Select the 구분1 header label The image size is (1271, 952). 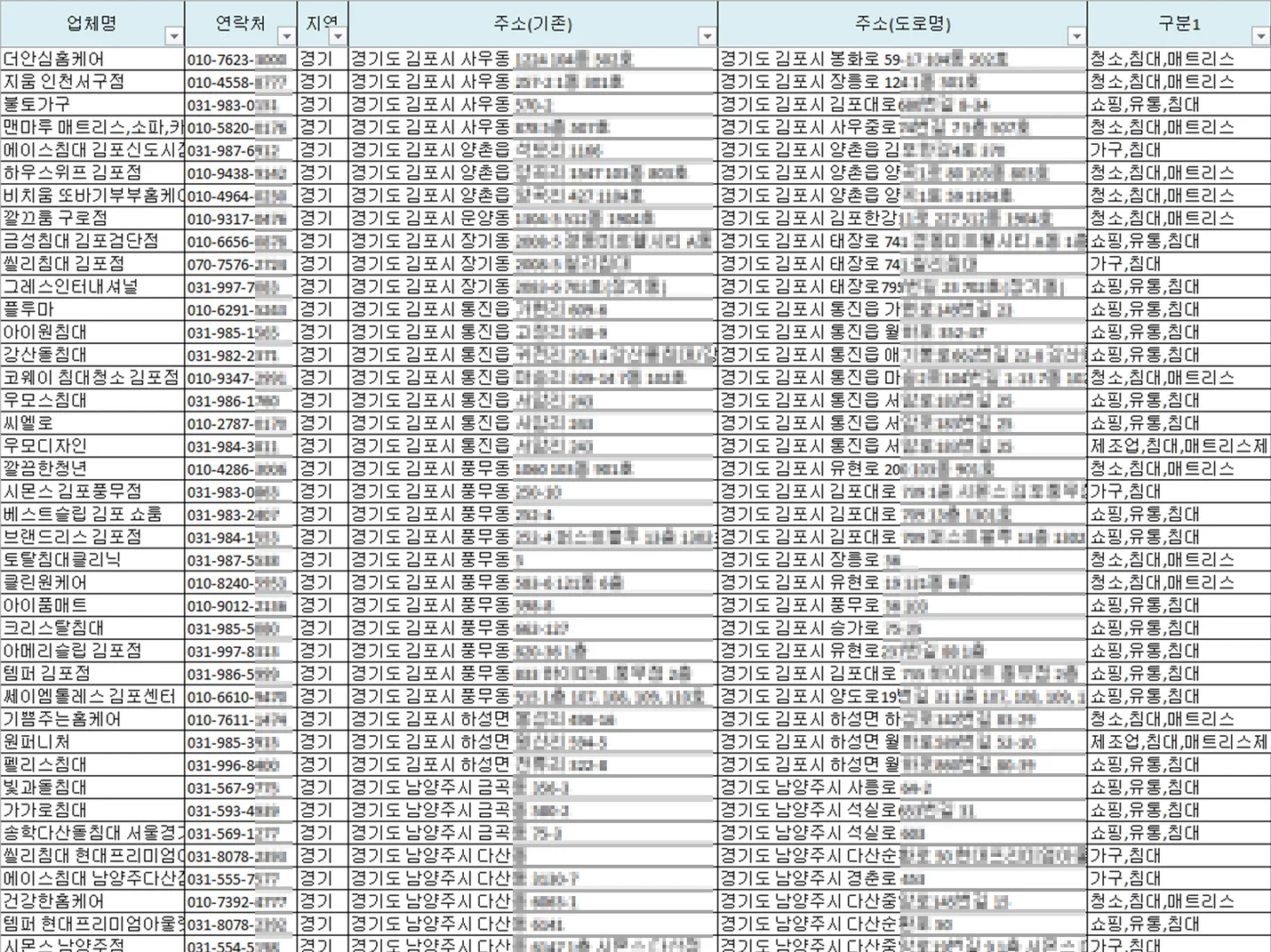[x=1179, y=24]
